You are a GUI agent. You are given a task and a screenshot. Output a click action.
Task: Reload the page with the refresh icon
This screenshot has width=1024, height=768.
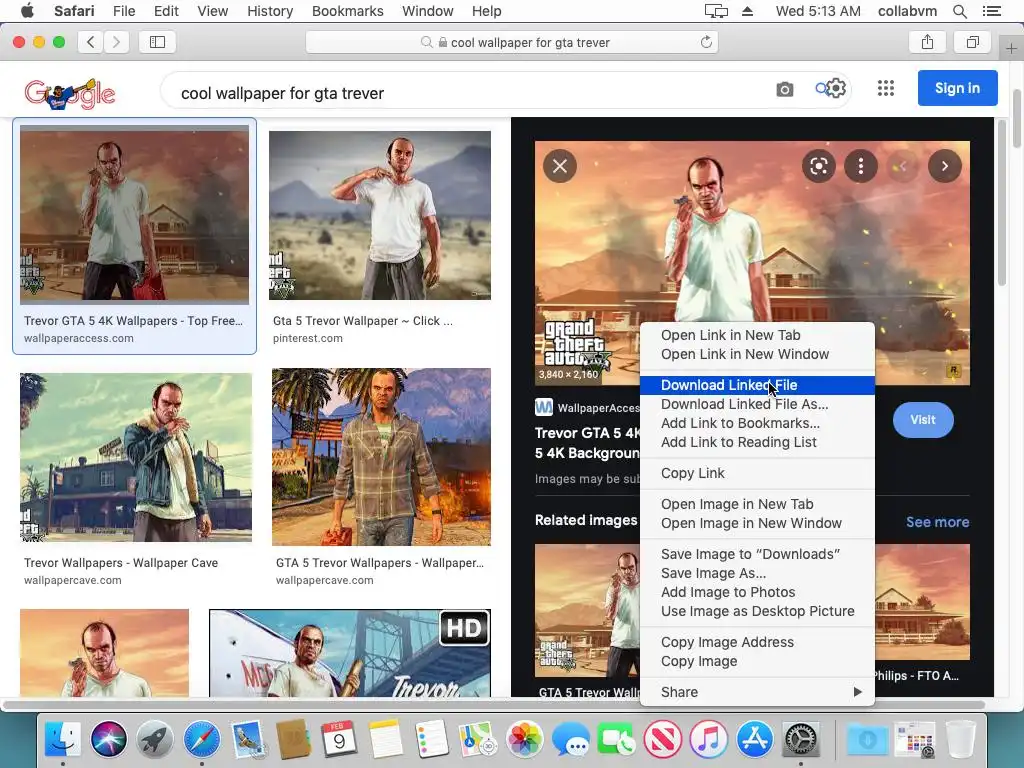pos(706,42)
